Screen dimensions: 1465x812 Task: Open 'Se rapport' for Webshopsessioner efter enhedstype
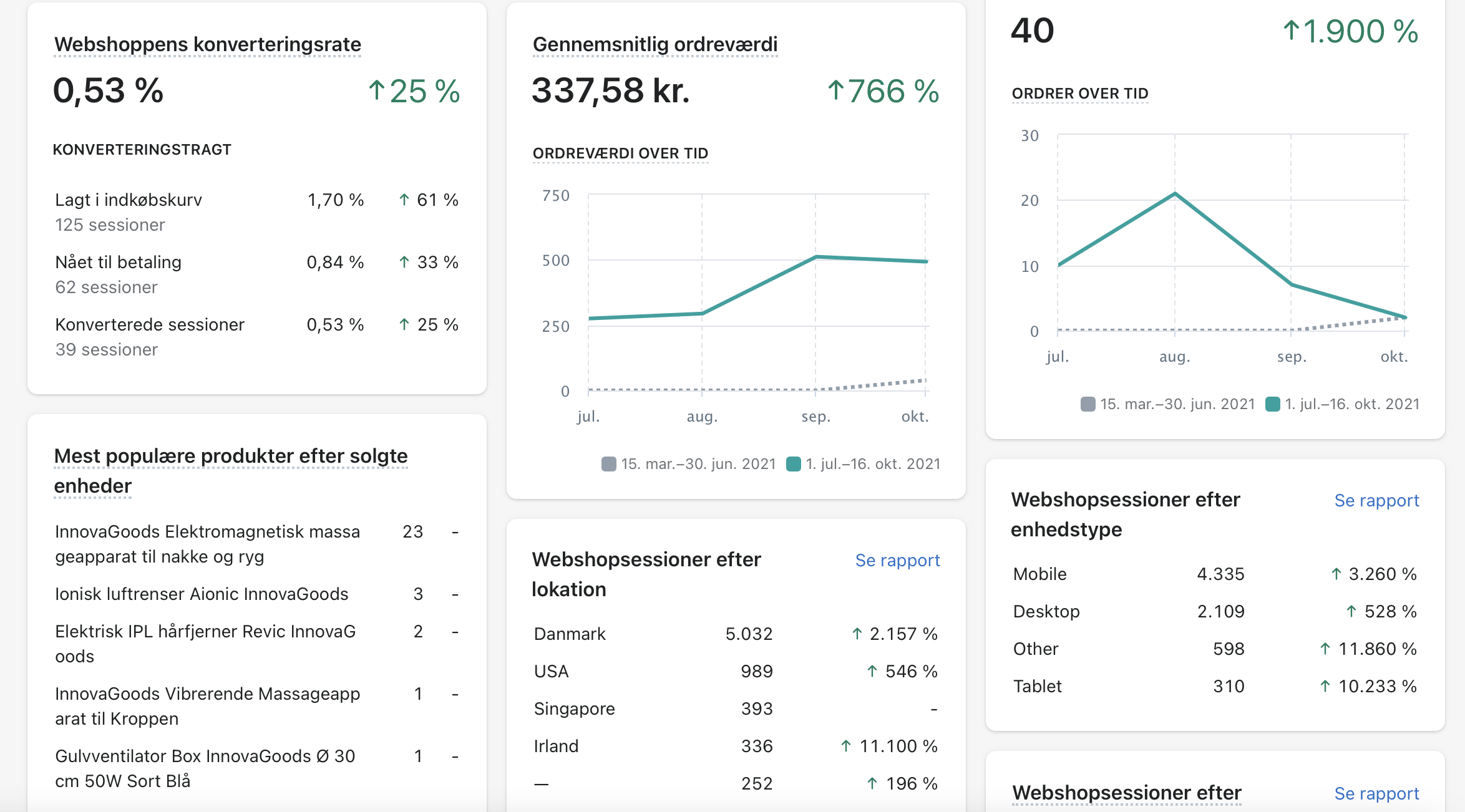pyautogui.click(x=1376, y=500)
